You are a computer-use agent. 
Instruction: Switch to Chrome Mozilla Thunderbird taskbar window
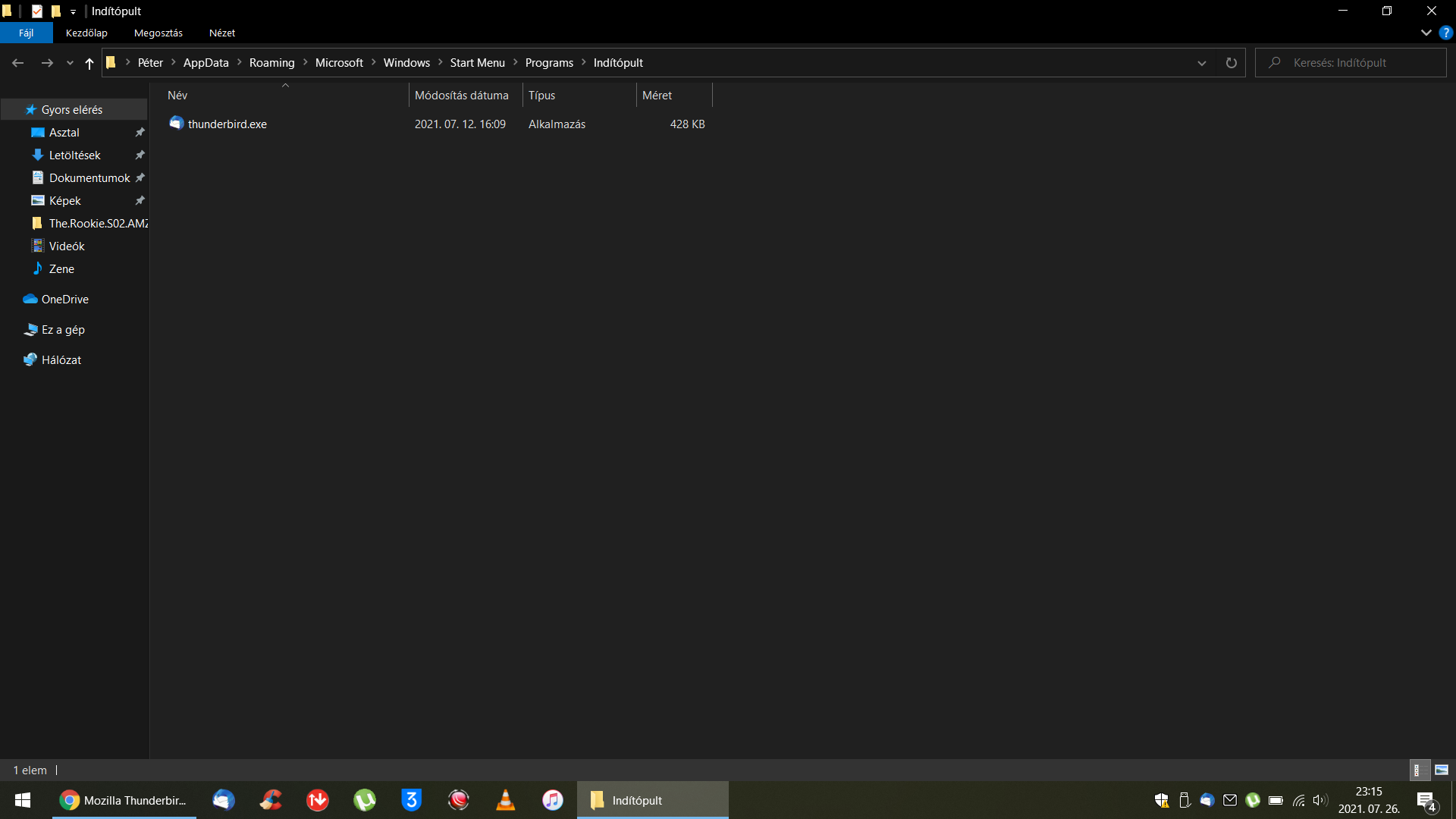click(124, 800)
